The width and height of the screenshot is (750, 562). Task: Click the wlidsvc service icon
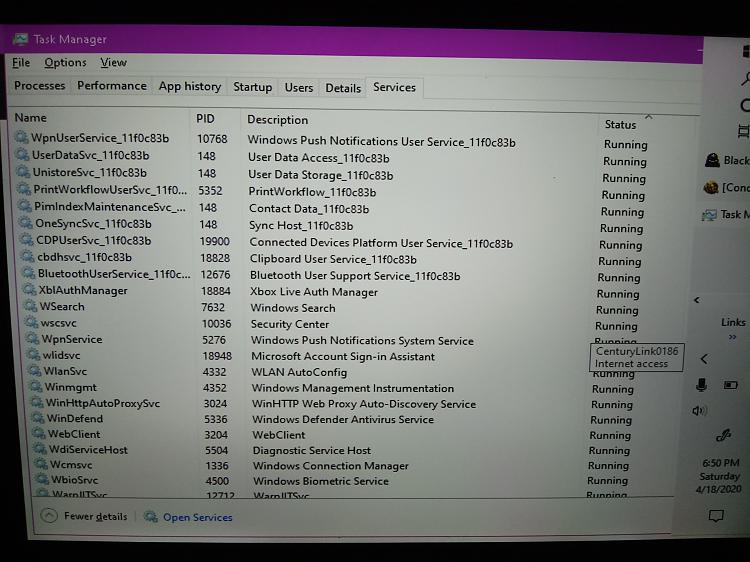click(34, 355)
